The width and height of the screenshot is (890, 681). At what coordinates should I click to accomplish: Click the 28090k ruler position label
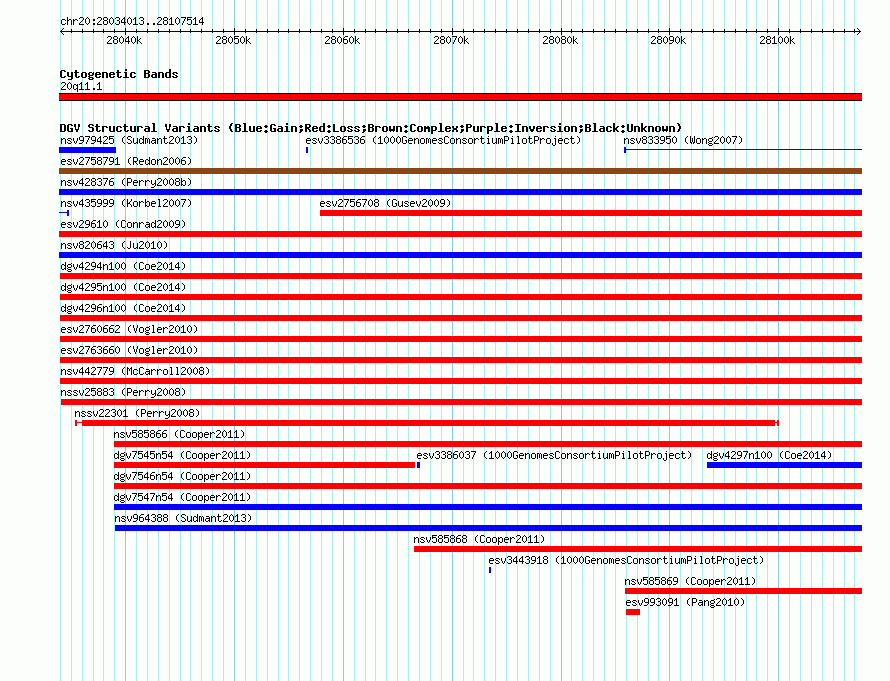point(668,40)
